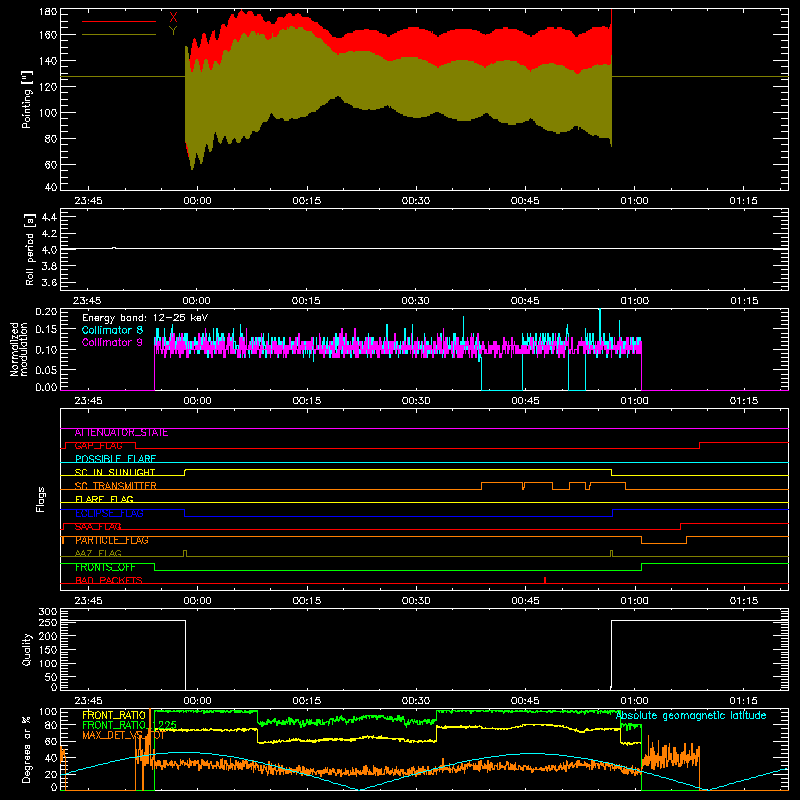Select the X legend label
The height and width of the screenshot is (800, 800).
point(173,18)
